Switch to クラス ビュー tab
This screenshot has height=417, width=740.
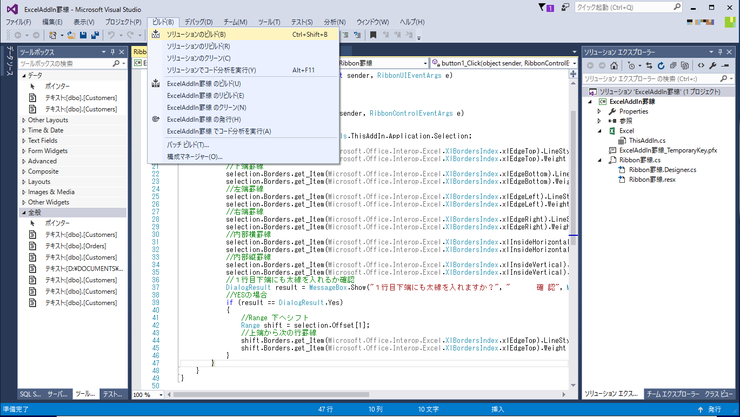tap(719, 394)
